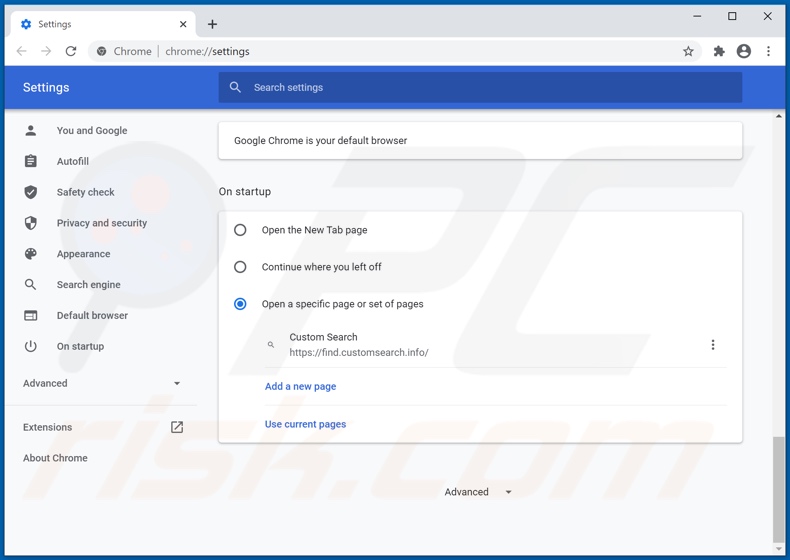Screen dimensions: 790x560
Task: Focus the Search settings input field
Action: [x=490, y=88]
